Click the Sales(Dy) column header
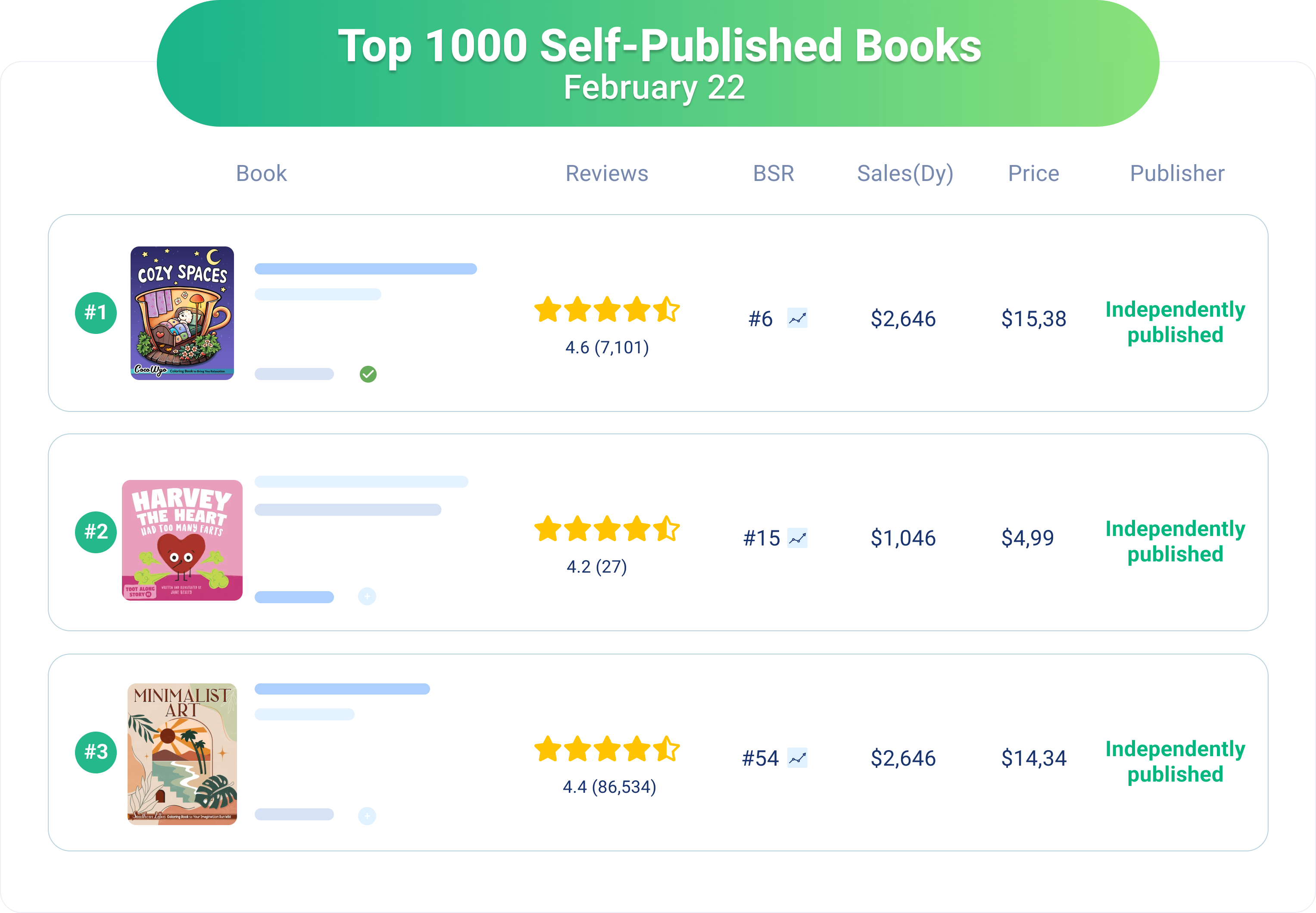Image resolution: width=1316 pixels, height=913 pixels. point(904,173)
